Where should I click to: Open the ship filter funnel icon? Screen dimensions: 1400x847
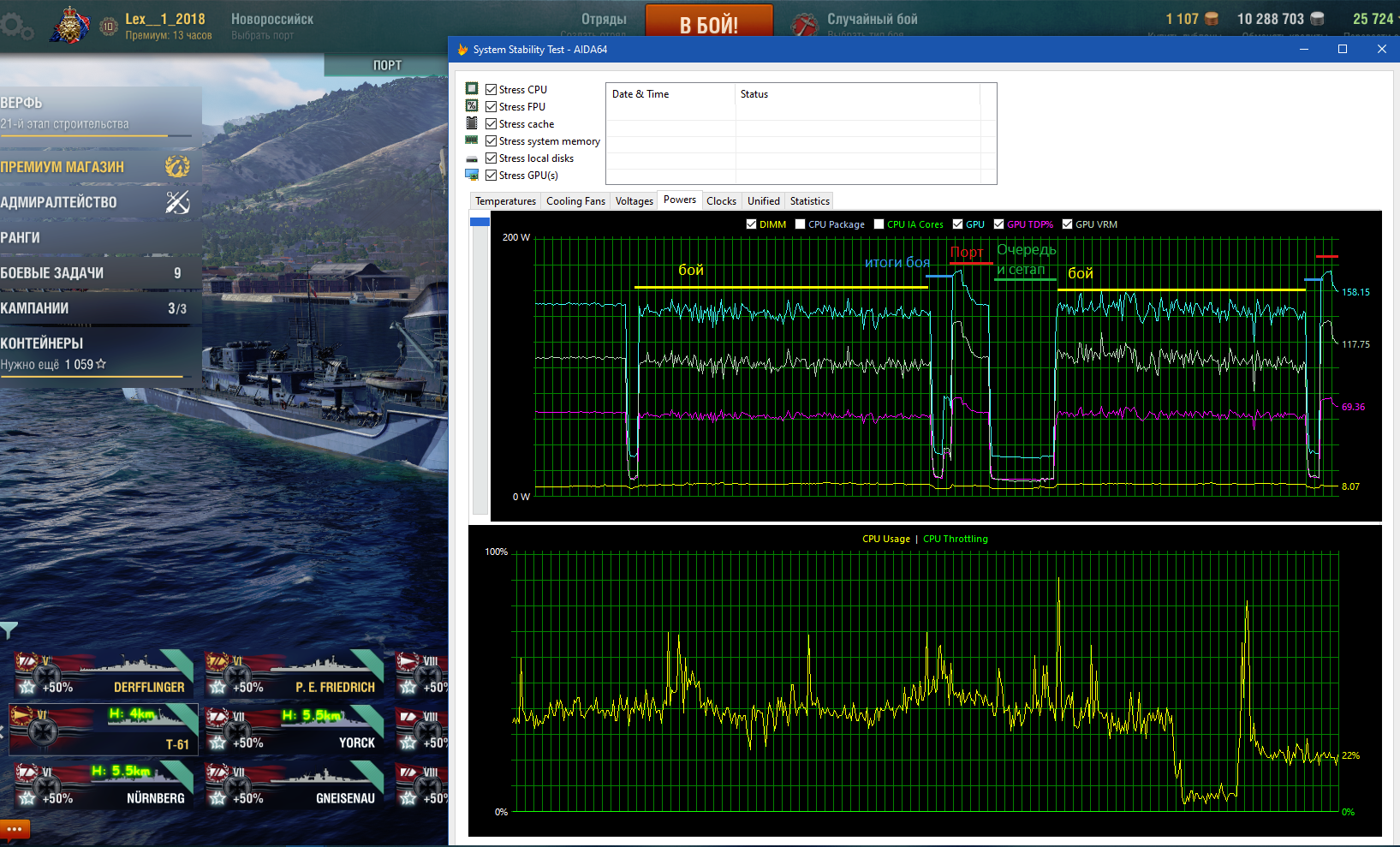point(9,630)
